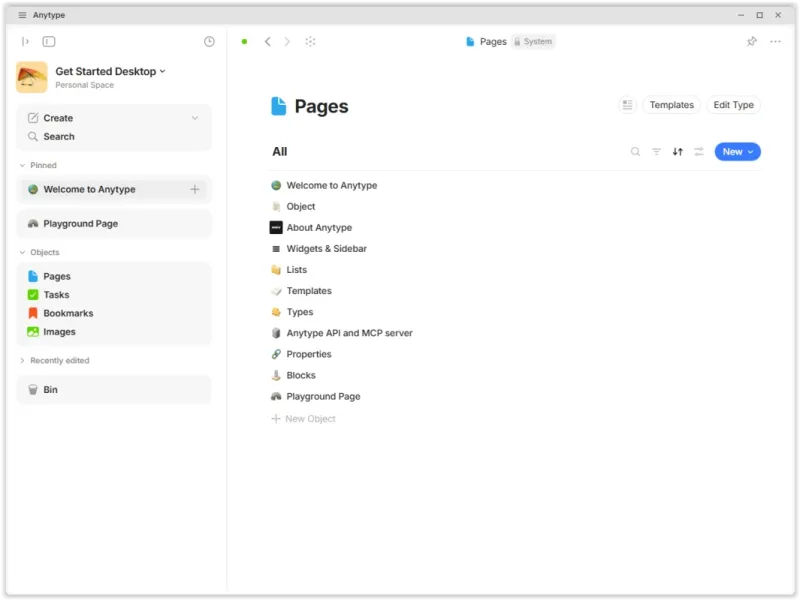
Task: Open Pages type in sidebar
Action: pyautogui.click(x=114, y=277)
